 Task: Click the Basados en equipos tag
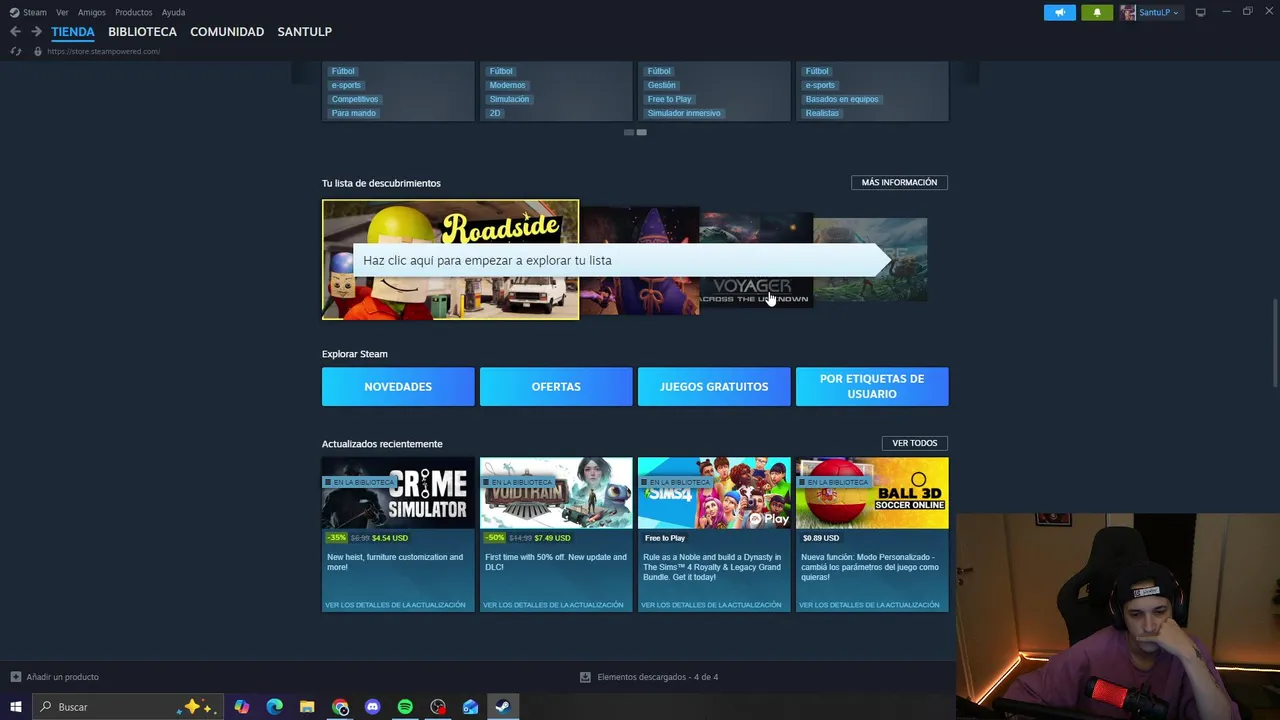click(x=842, y=99)
